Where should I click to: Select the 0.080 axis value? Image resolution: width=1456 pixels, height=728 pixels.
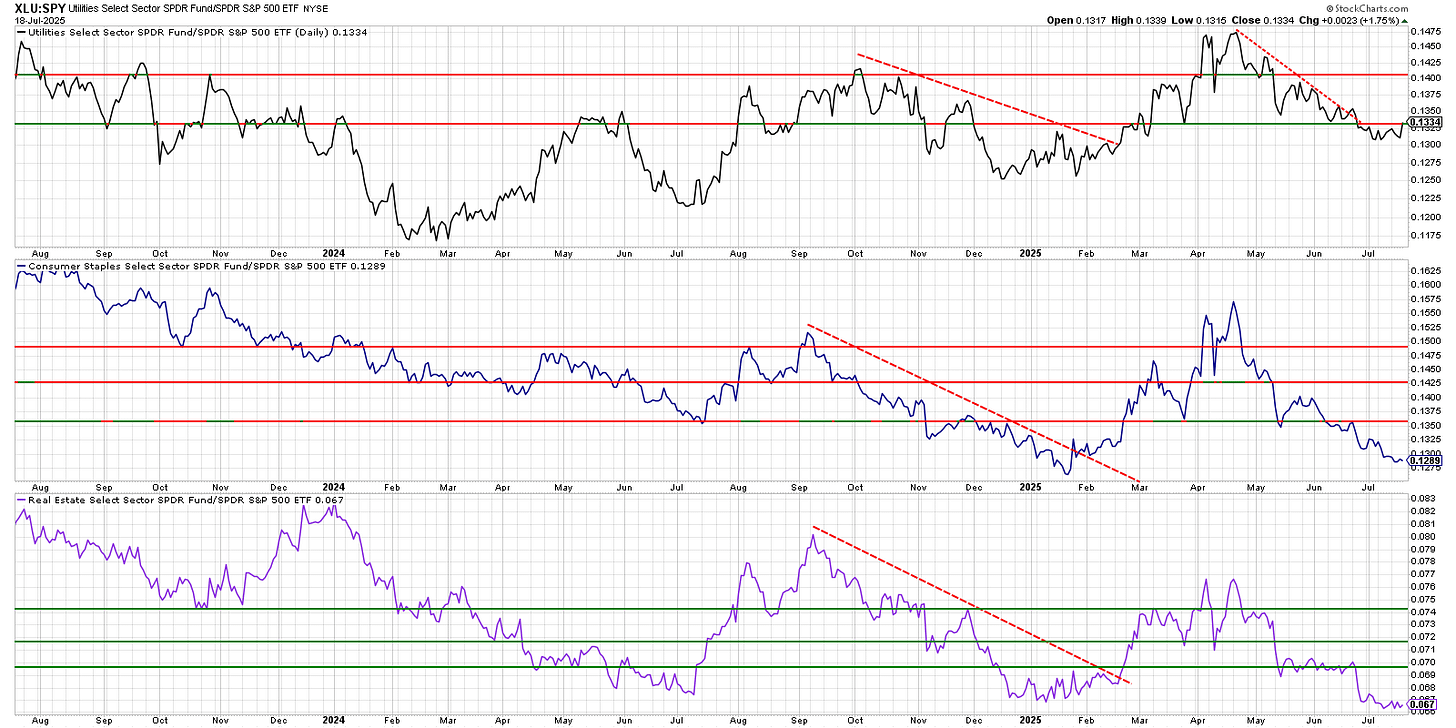click(1423, 536)
